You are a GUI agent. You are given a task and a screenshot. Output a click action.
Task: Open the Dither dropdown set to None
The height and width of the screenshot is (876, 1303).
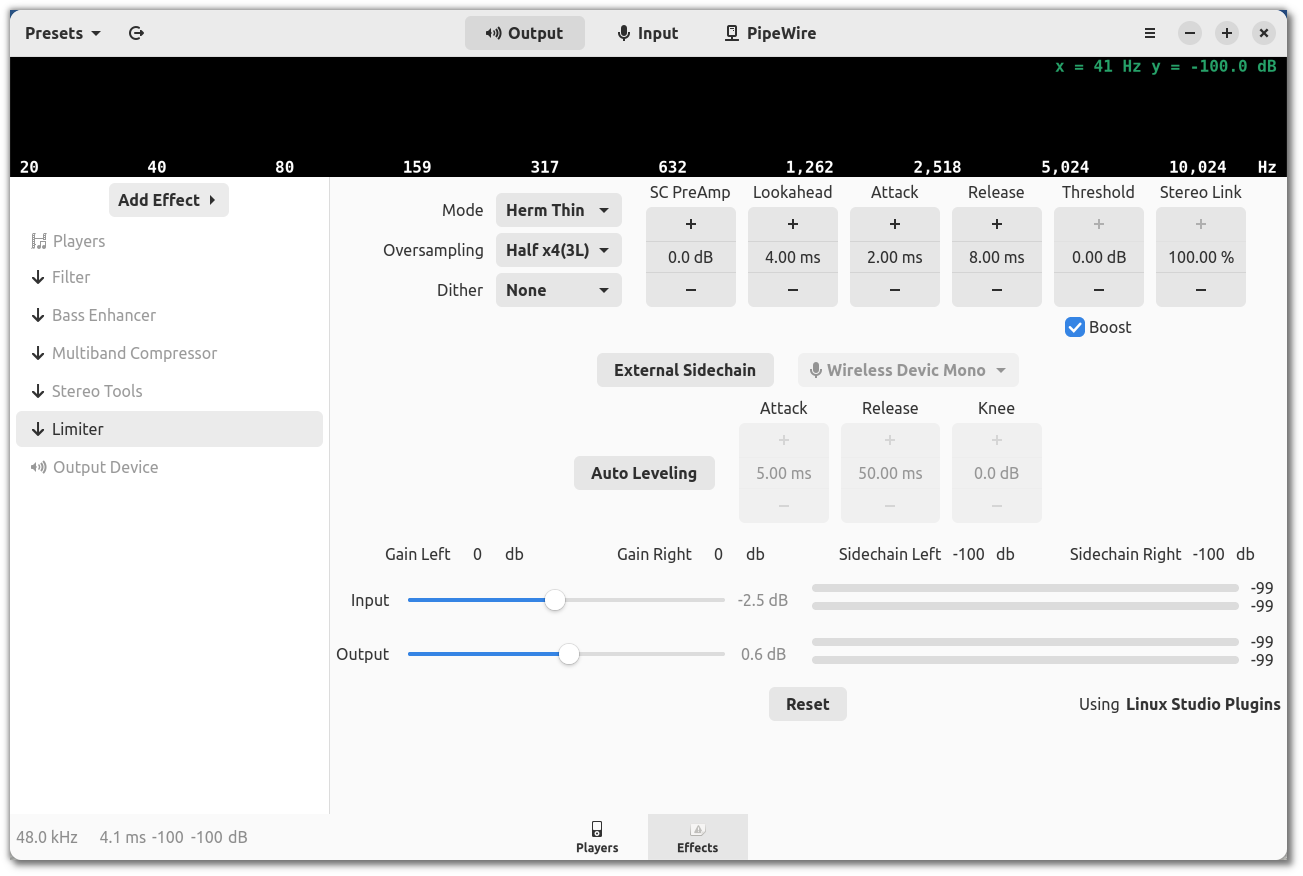pyautogui.click(x=558, y=290)
